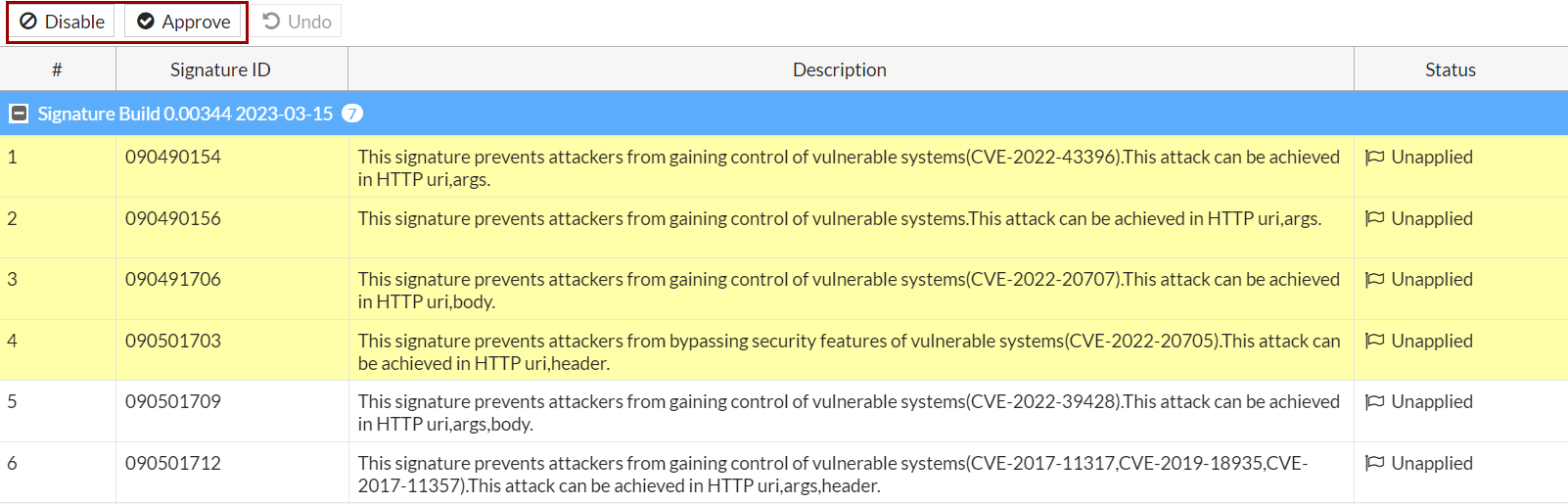Viewport: 1568px width, 504px height.
Task: Click flag icon for signature 090490156
Action: tap(1374, 218)
